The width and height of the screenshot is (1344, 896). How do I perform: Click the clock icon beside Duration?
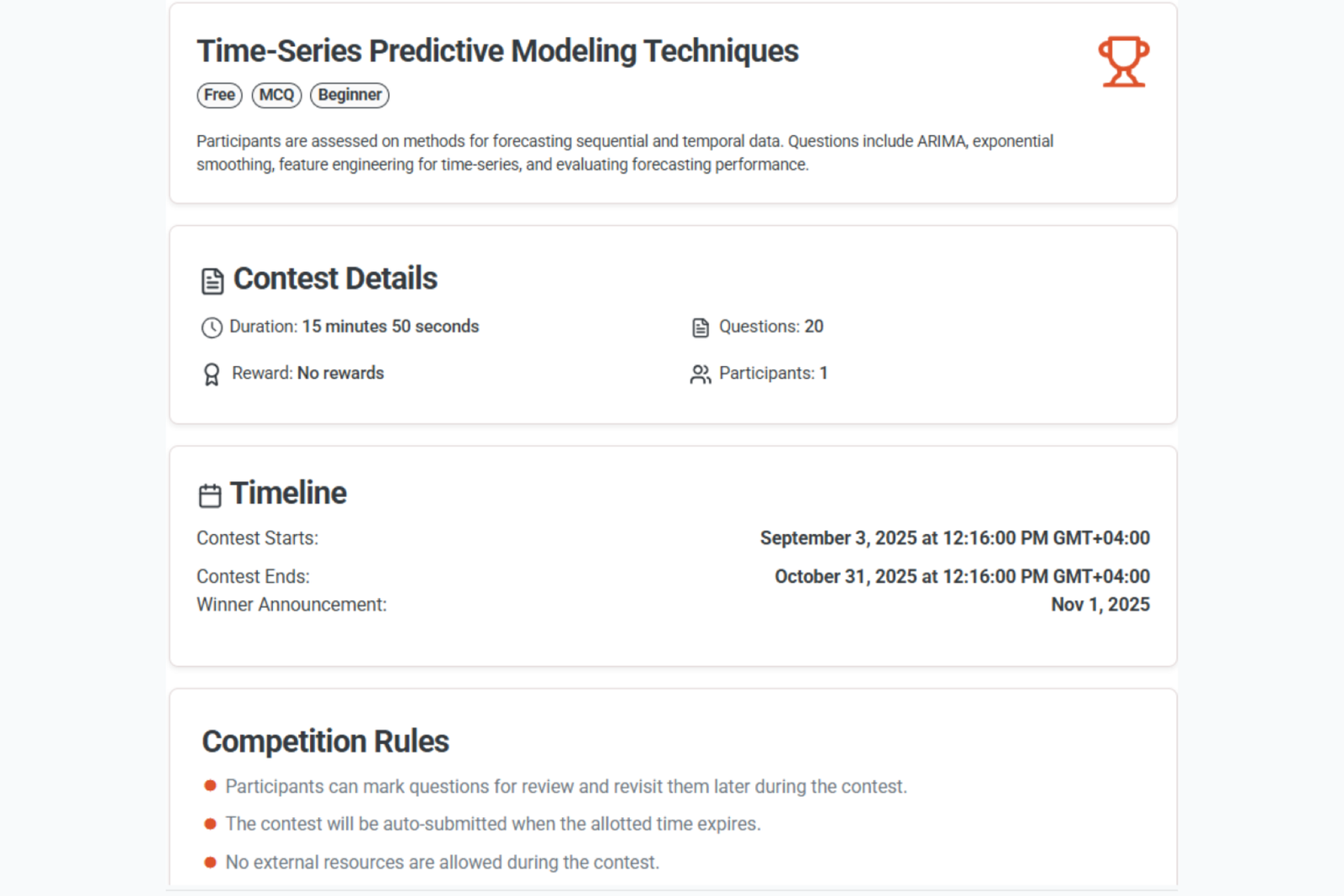(212, 327)
